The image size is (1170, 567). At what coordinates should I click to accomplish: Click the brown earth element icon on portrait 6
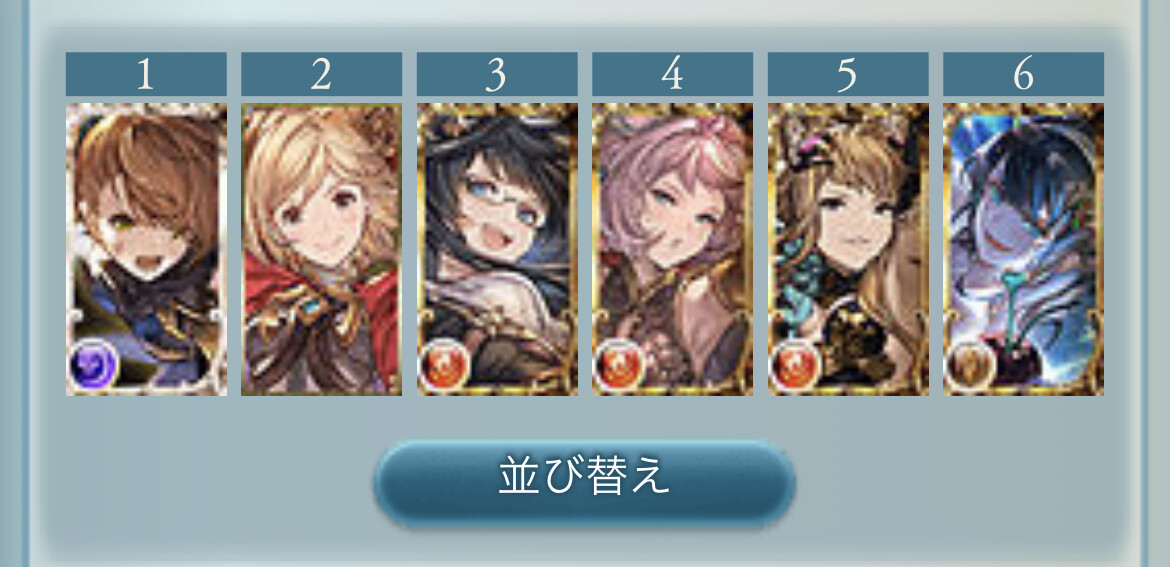[x=970, y=366]
